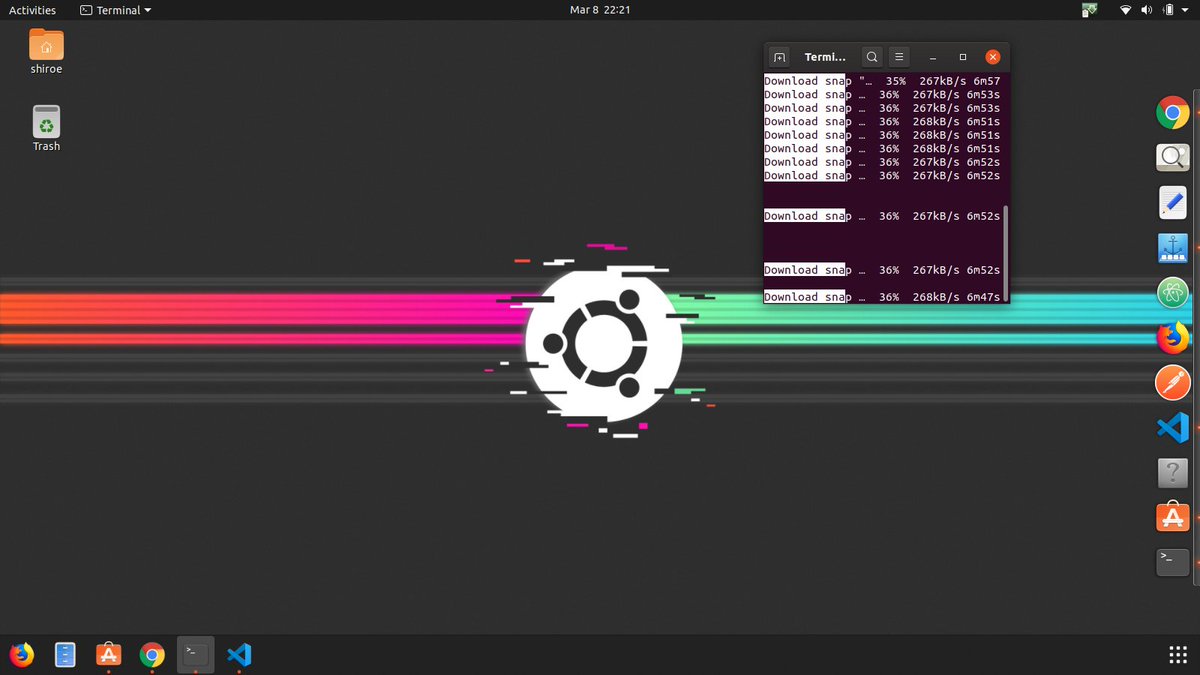Viewport: 1200px width, 675px height.
Task: Expand the Terminal app menu in top bar
Action: click(116, 10)
